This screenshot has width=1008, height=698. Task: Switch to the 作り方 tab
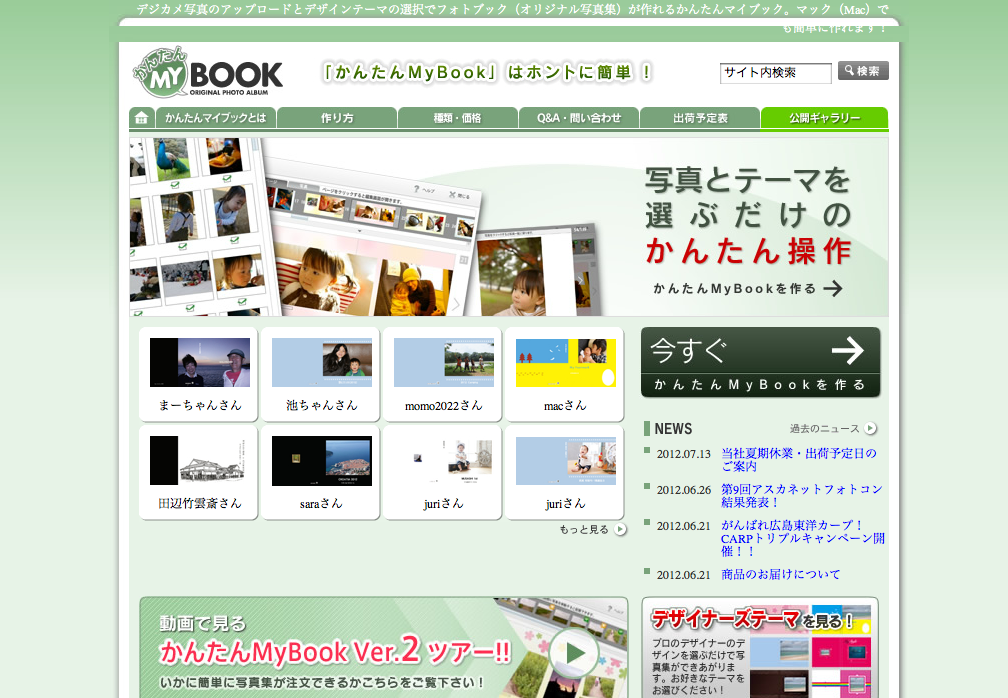pyautogui.click(x=337, y=118)
